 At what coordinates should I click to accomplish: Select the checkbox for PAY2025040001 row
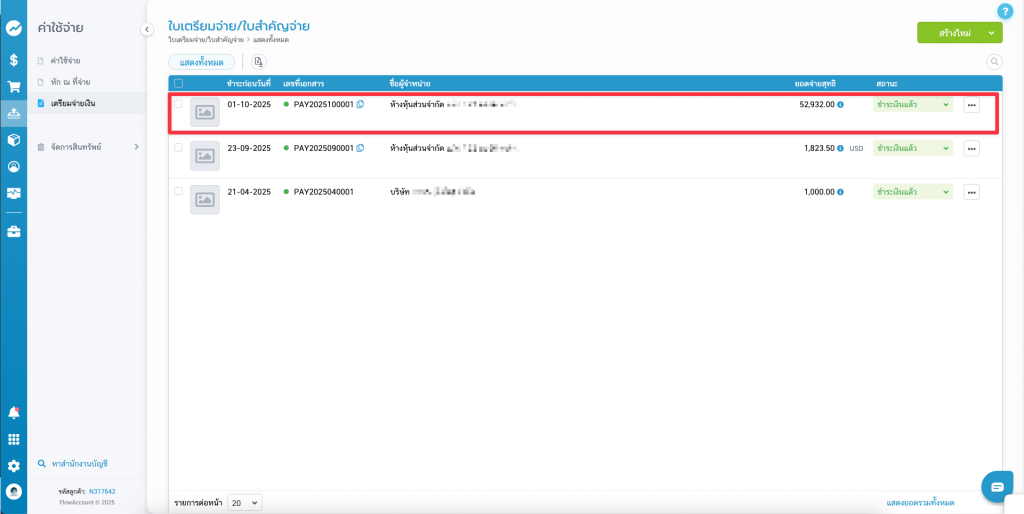pos(179,191)
